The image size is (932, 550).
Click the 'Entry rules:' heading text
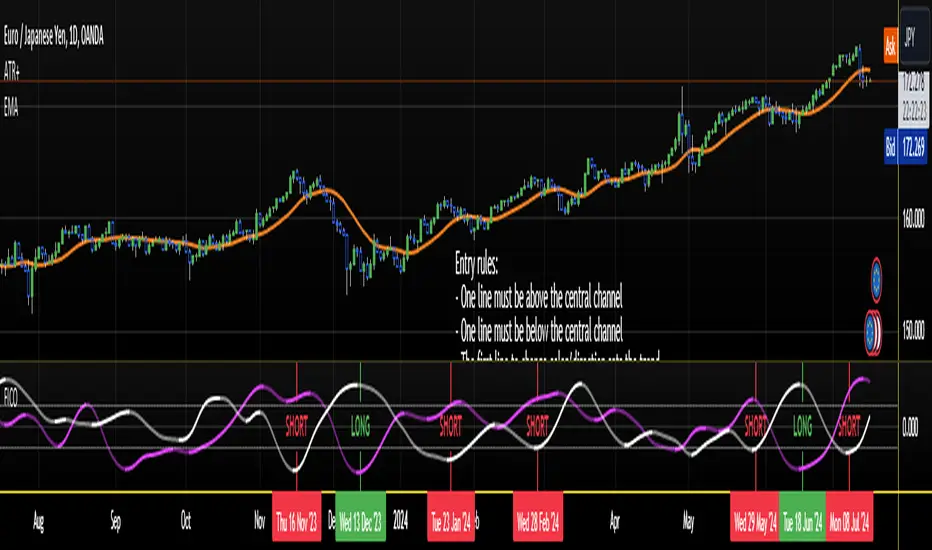pos(476,264)
